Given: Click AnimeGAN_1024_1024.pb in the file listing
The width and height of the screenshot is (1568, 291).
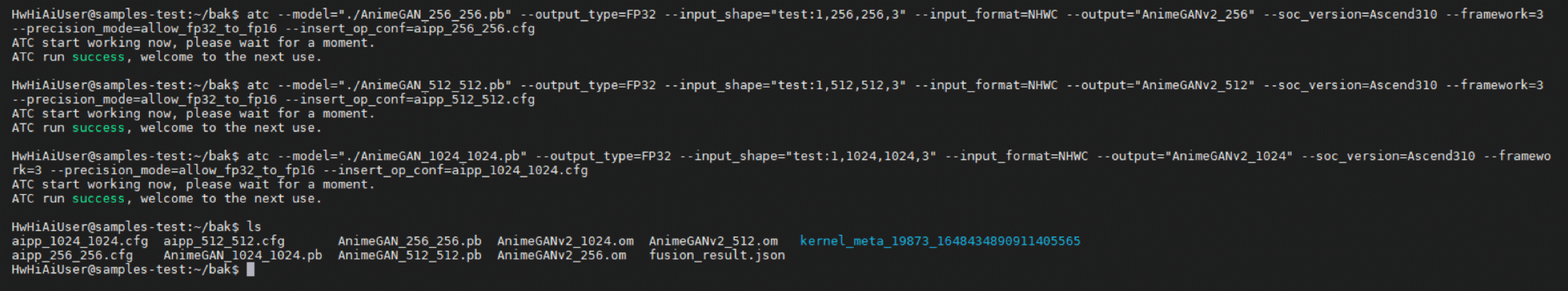Looking at the screenshot, I should pos(242,255).
